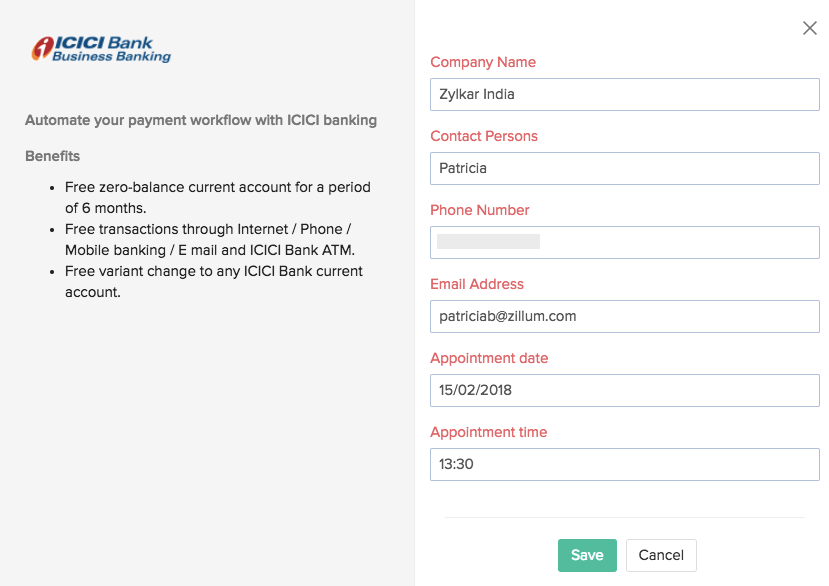The height and width of the screenshot is (586, 829).
Task: Click the ICICI Bank Business Banking logo
Action: tap(101, 49)
